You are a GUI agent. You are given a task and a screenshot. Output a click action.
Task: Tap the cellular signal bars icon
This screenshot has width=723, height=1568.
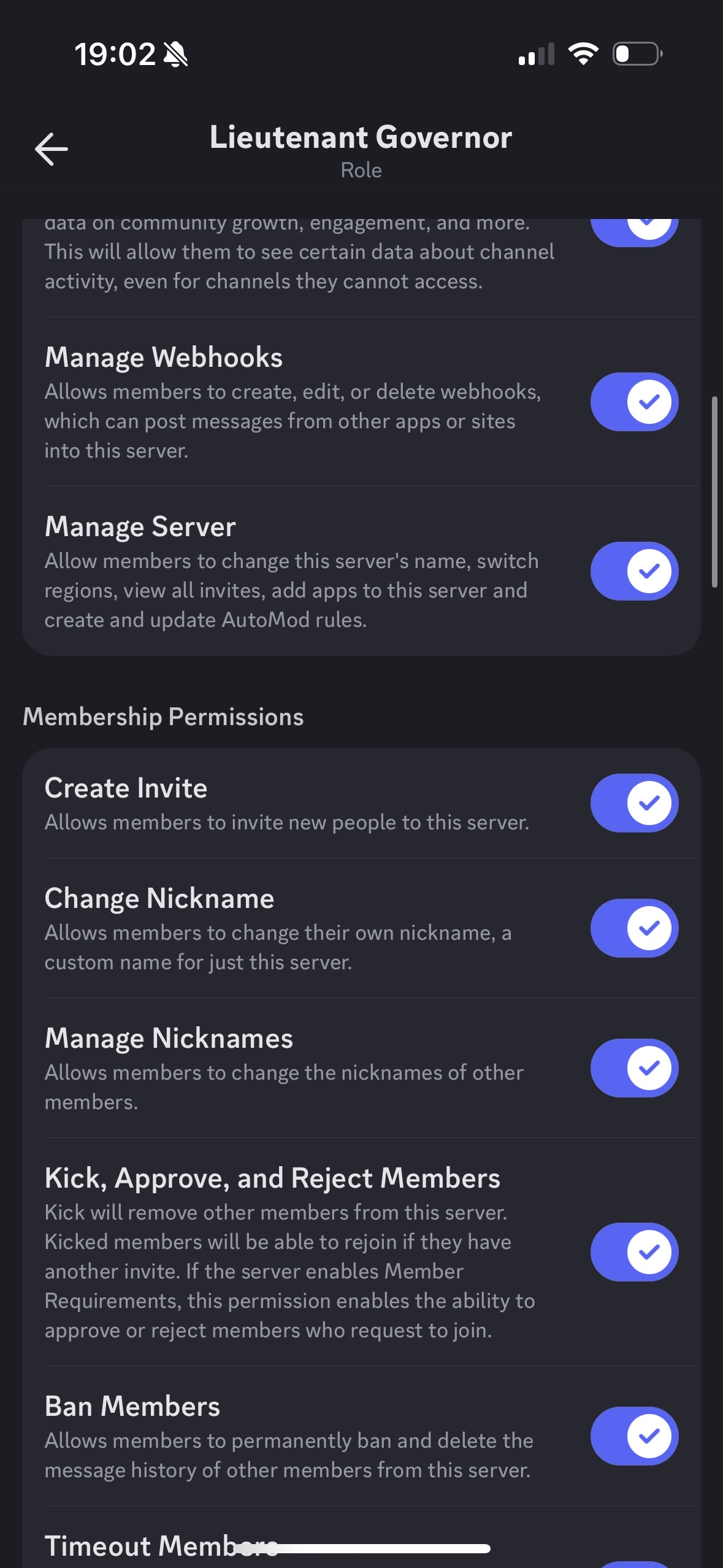click(x=537, y=55)
